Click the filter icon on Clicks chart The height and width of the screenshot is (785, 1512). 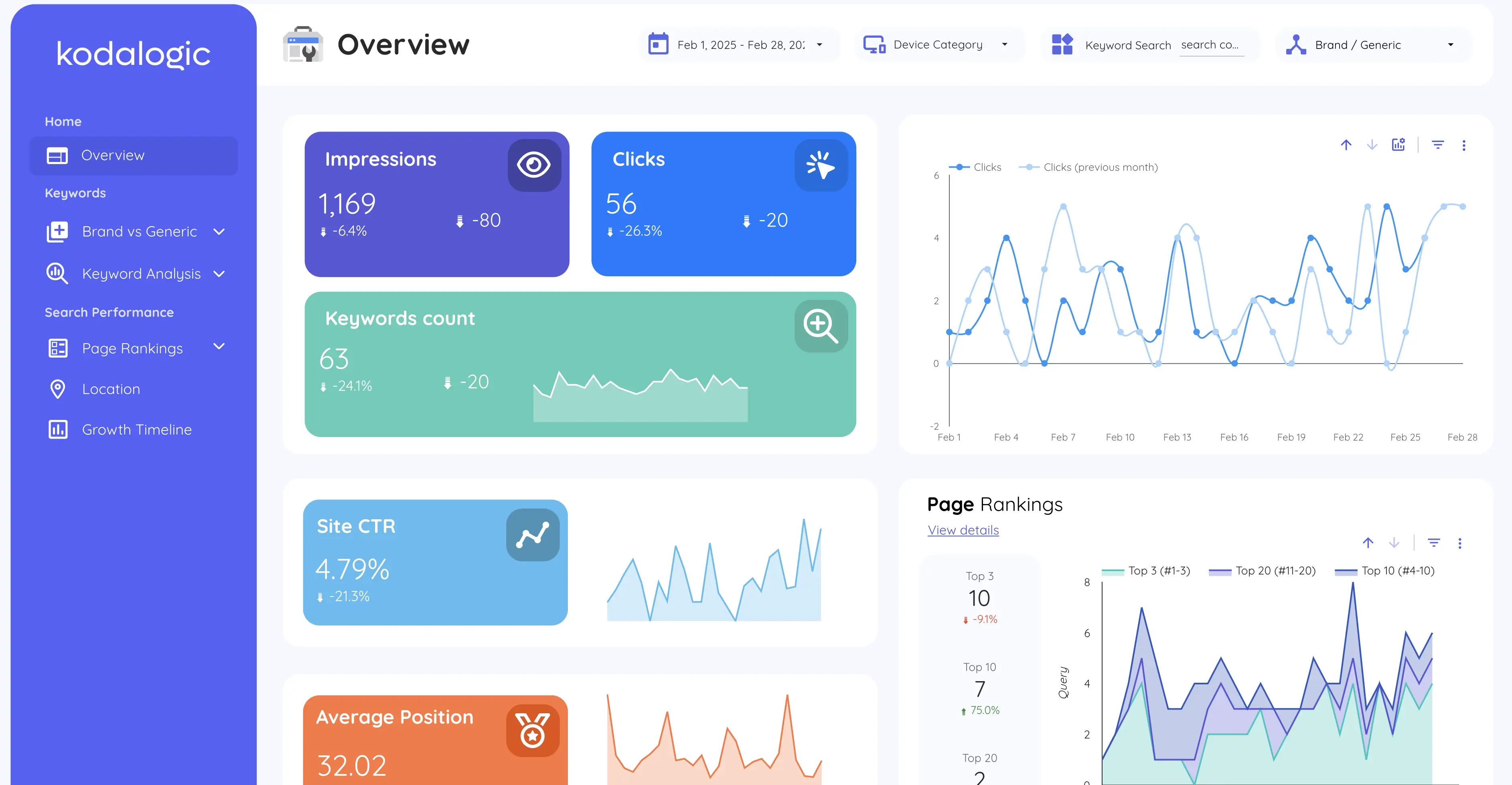coord(1437,145)
